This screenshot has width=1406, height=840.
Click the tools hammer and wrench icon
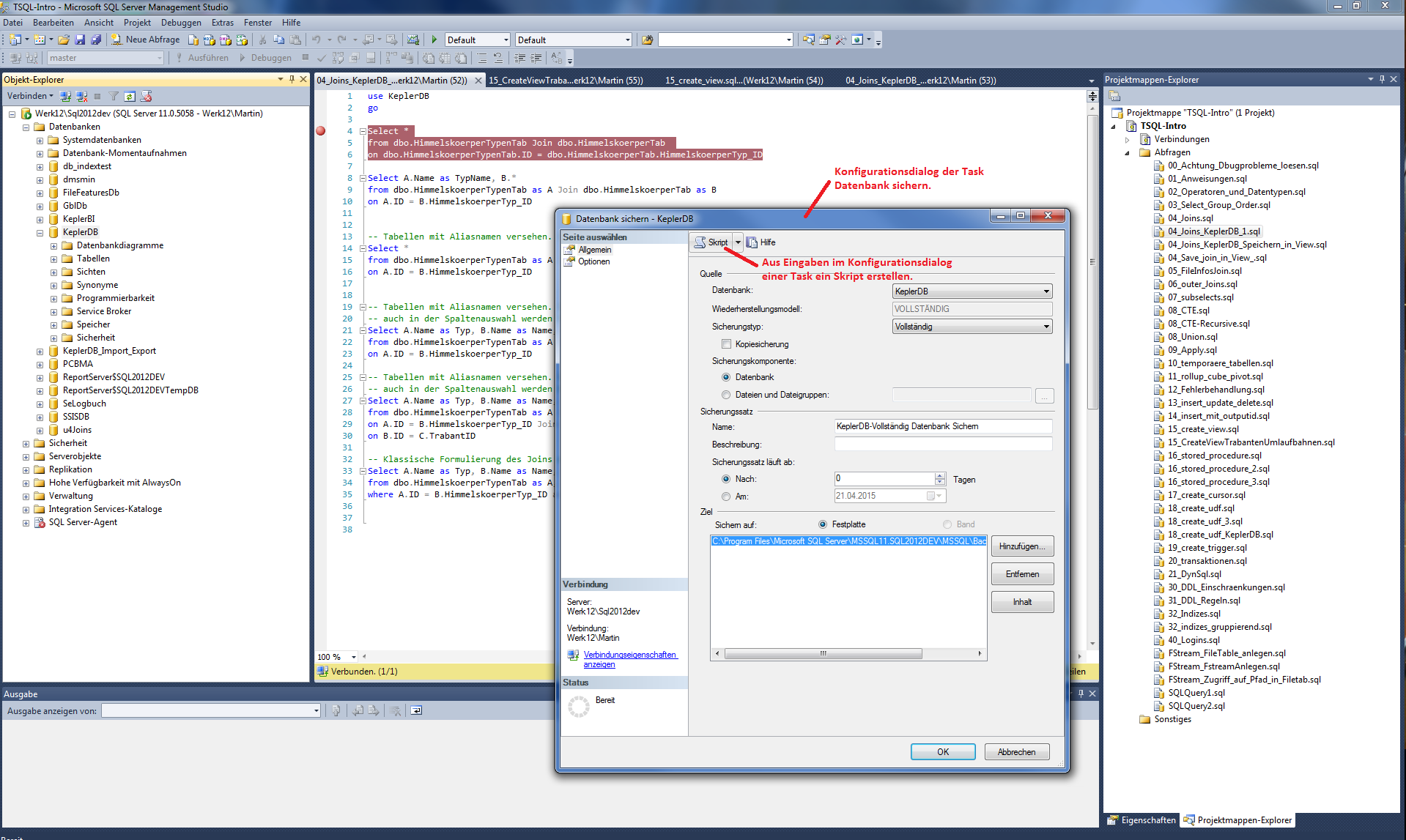[840, 40]
